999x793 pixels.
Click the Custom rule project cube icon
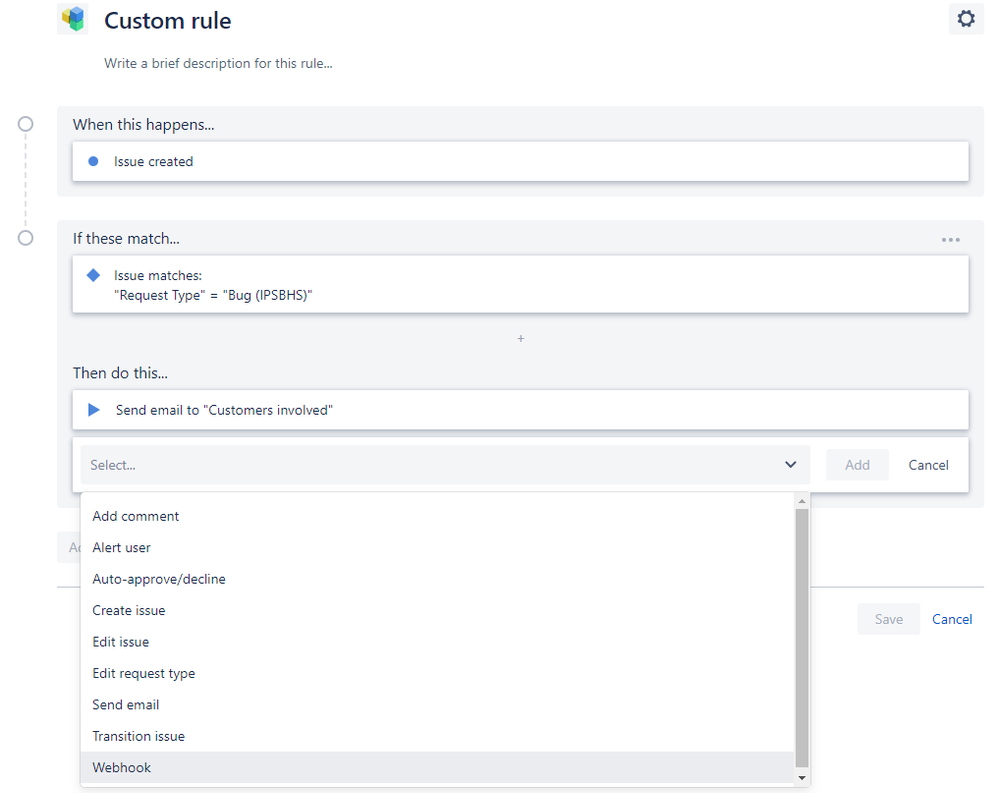[73, 18]
